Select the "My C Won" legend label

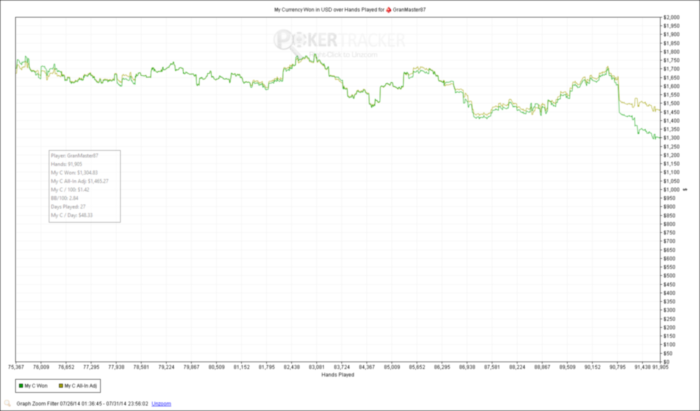pos(36,386)
